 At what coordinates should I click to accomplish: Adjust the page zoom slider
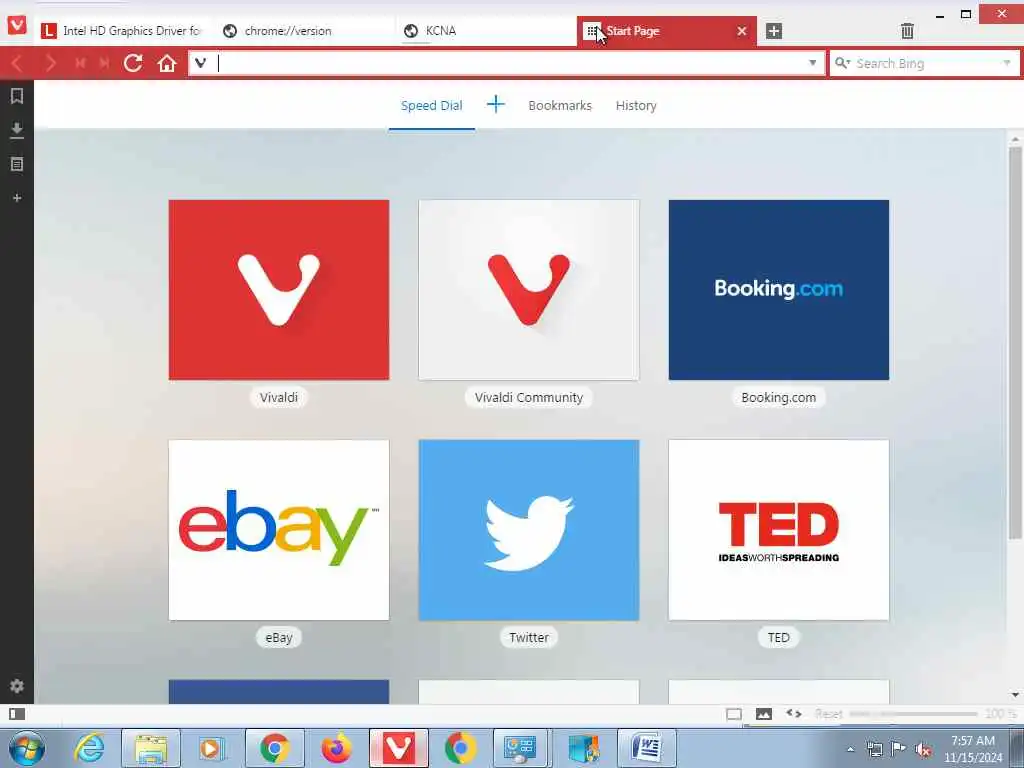tap(913, 714)
